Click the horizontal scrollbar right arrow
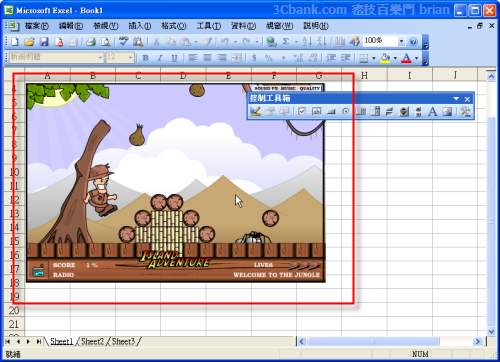The image size is (500, 362). [x=477, y=341]
